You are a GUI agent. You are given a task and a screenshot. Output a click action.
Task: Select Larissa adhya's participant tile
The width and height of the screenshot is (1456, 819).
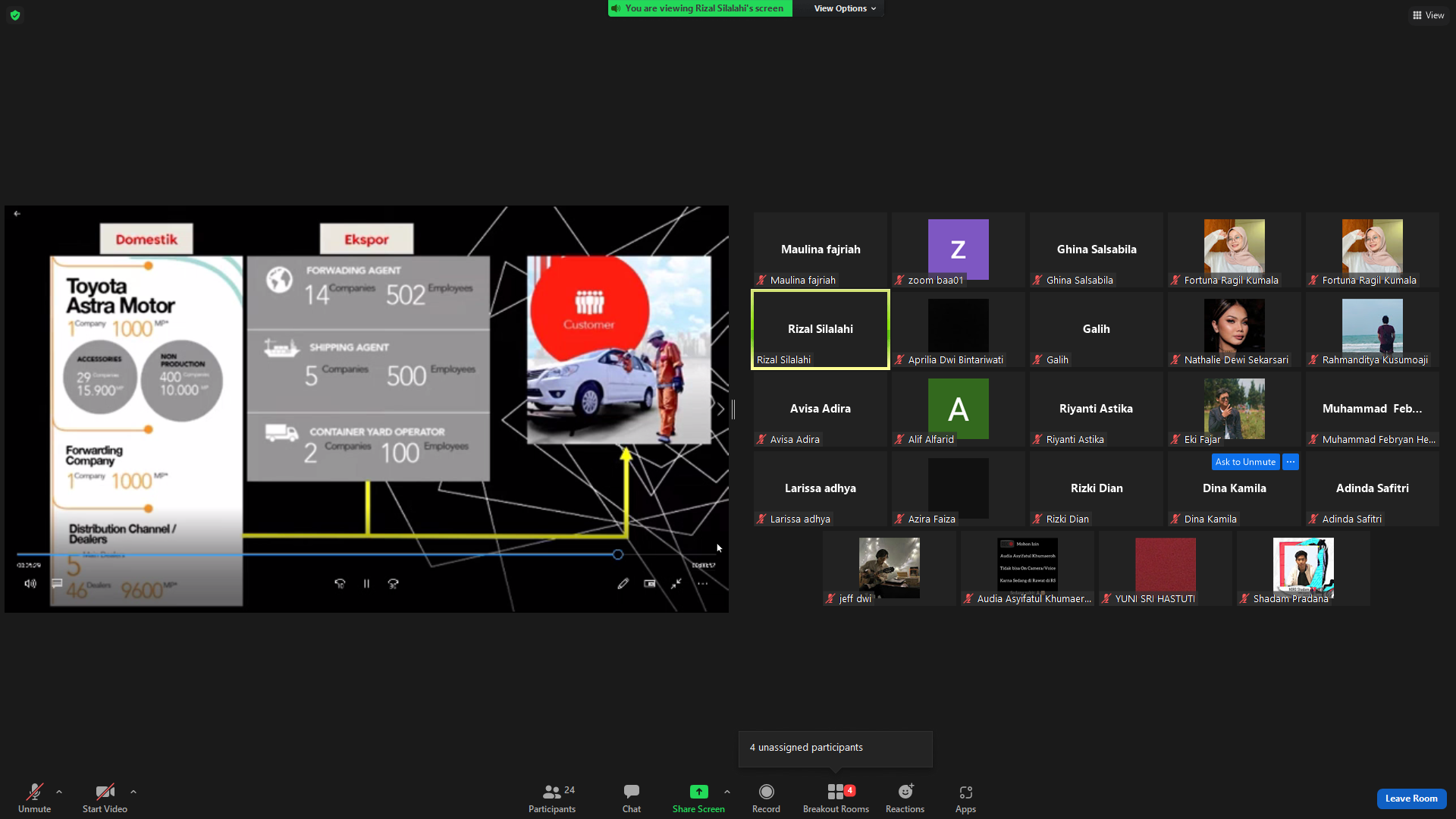(x=821, y=489)
